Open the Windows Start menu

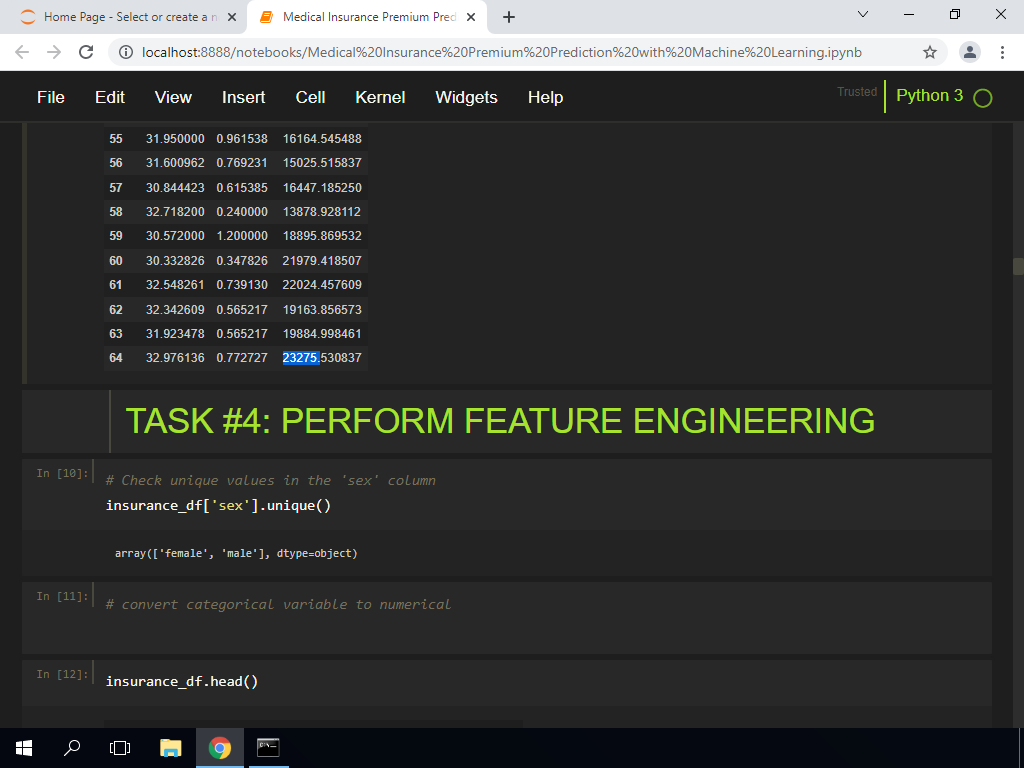(24, 748)
